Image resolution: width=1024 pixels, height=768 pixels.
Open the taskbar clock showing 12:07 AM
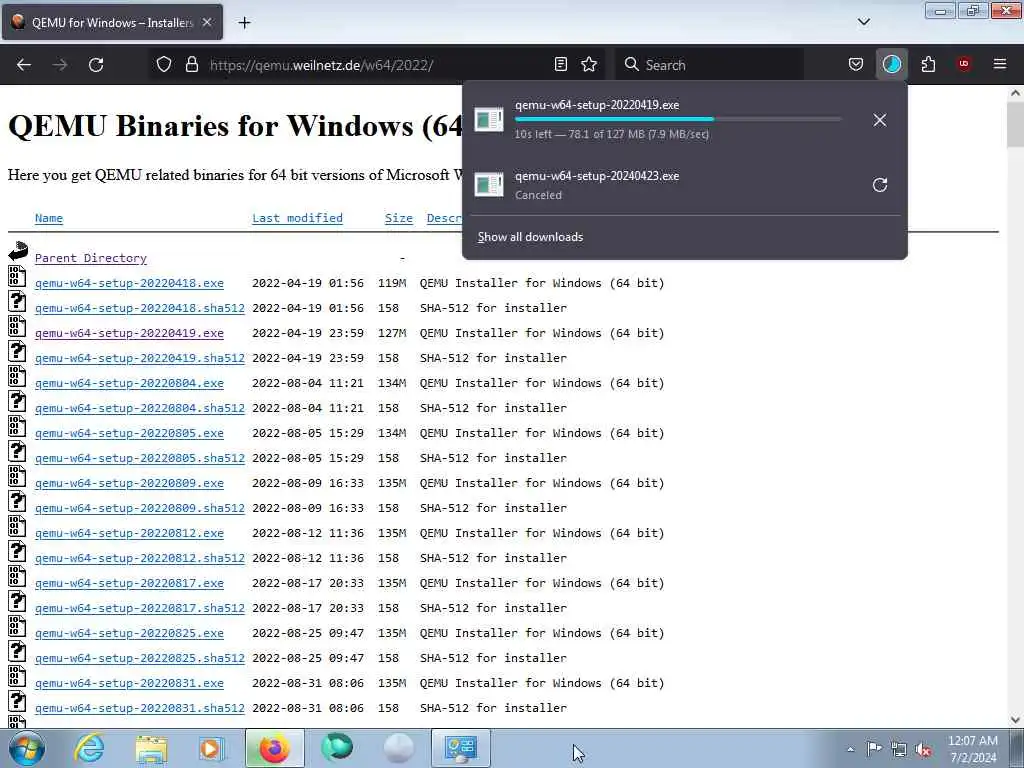tap(972, 749)
